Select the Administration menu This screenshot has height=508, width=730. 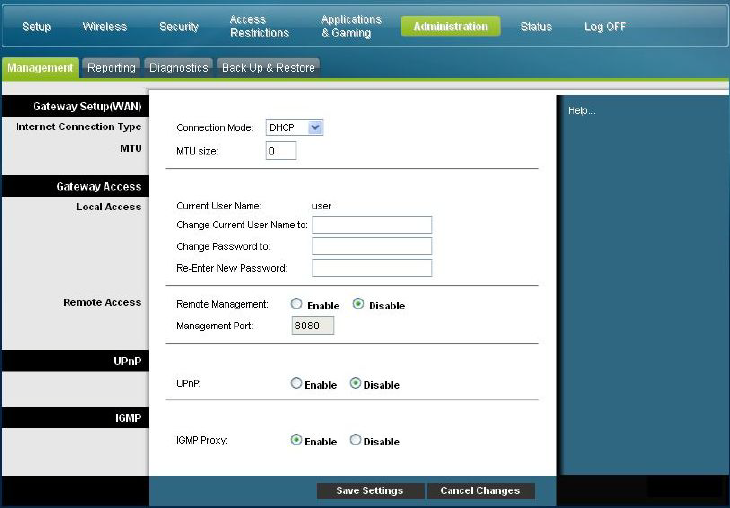click(x=451, y=27)
